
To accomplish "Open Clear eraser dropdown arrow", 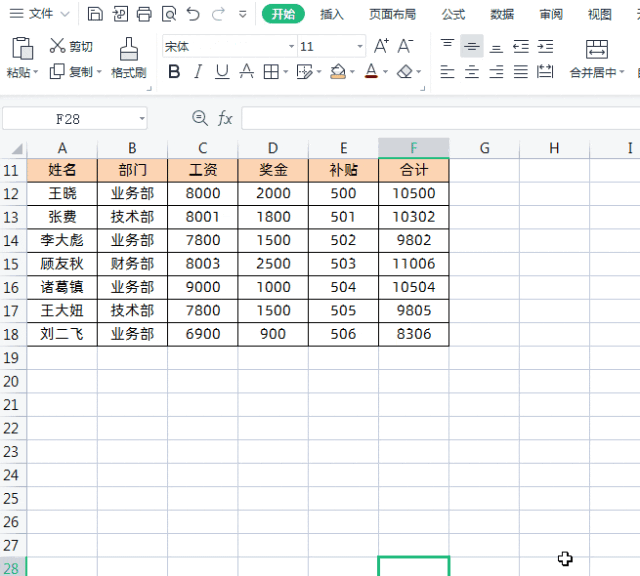I will [419, 72].
